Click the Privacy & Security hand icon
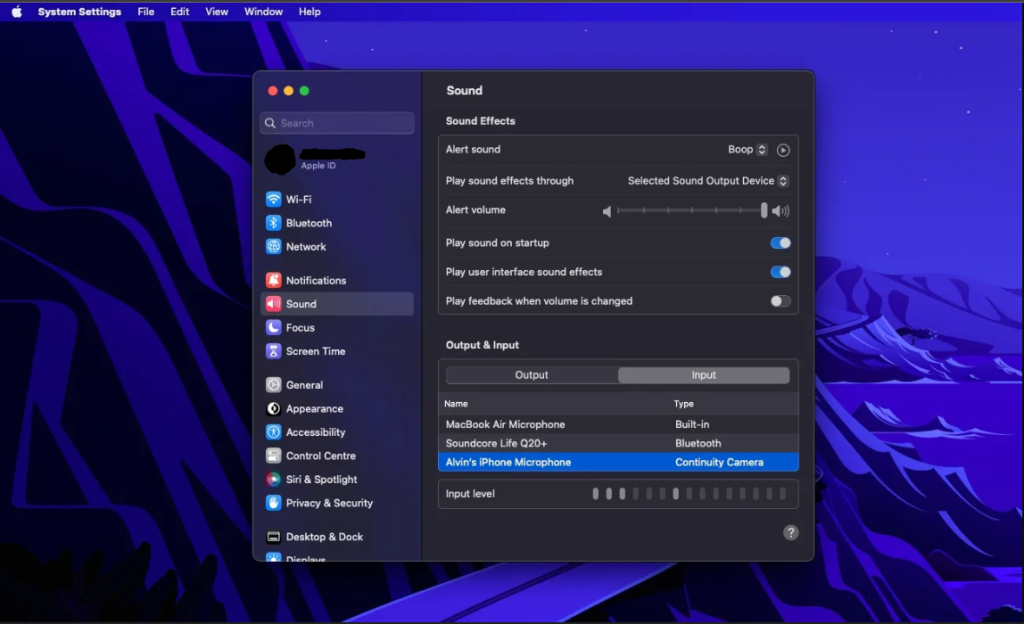Image resolution: width=1024 pixels, height=624 pixels. tap(273, 503)
